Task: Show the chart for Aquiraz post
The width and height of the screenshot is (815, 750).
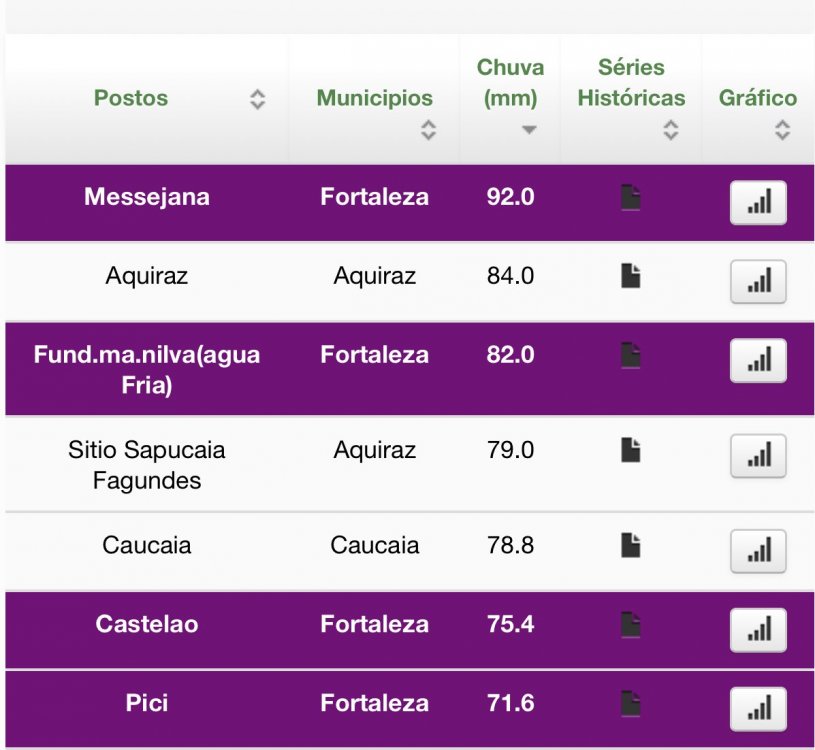Action: coord(758,282)
